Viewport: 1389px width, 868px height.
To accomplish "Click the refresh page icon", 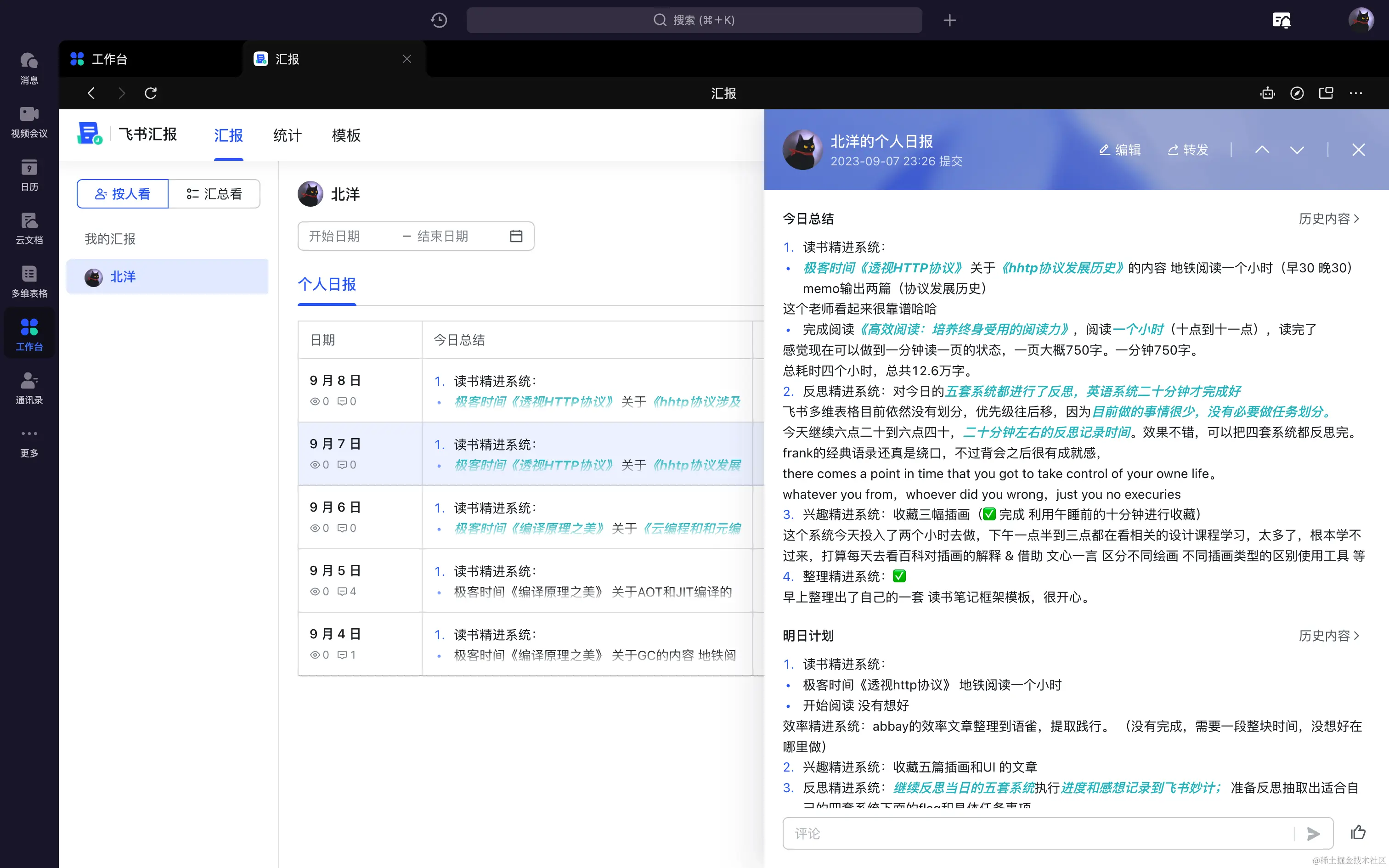I will coord(151,93).
